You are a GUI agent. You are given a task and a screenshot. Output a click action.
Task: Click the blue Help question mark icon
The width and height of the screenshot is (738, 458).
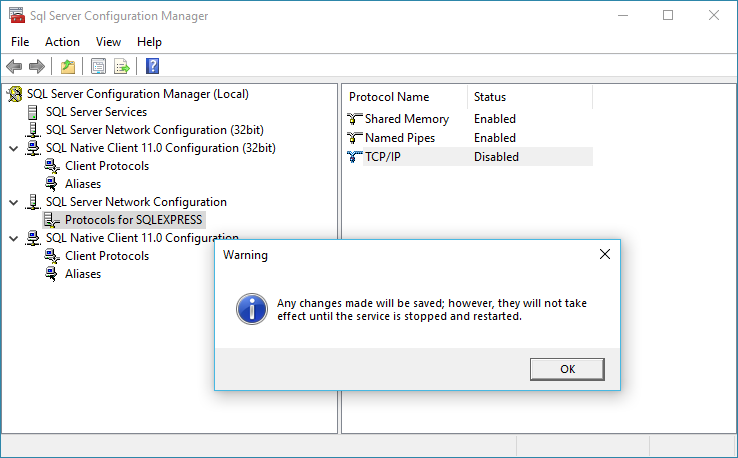[152, 66]
